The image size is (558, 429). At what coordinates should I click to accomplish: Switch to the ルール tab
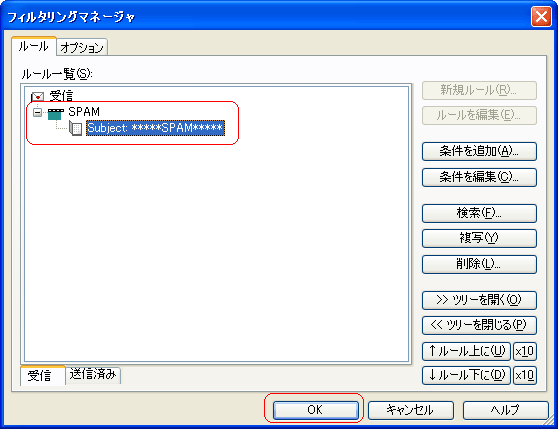coord(33,46)
